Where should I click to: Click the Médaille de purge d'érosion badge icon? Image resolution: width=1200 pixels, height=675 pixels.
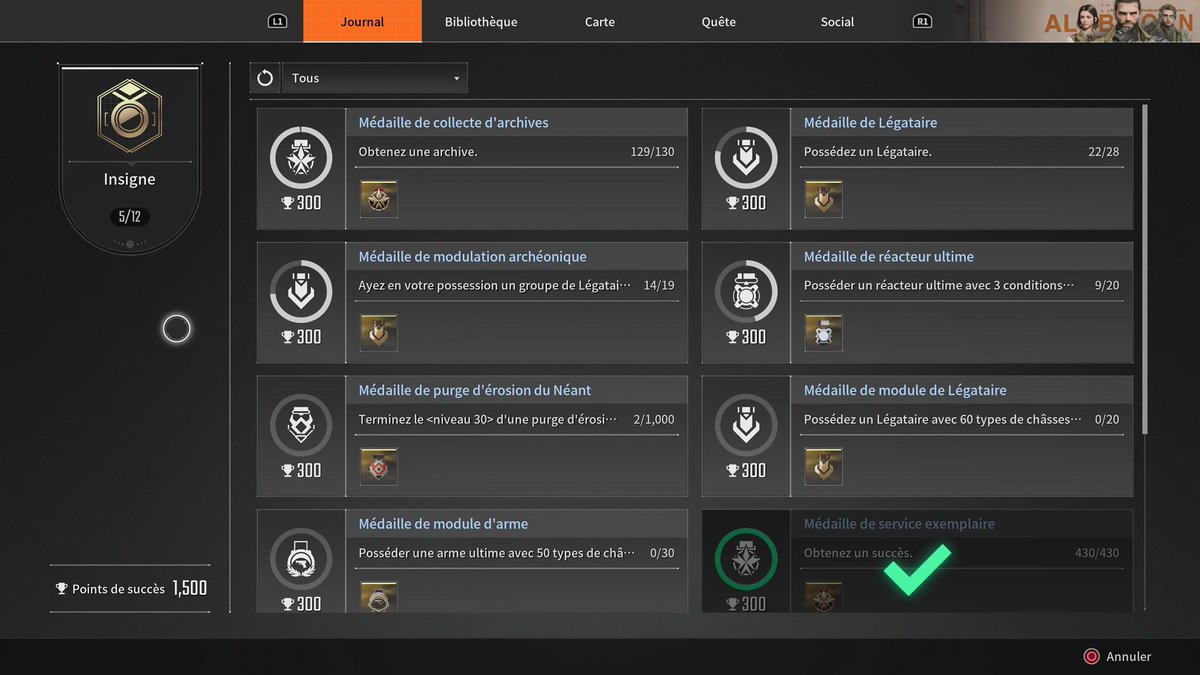[x=301, y=425]
